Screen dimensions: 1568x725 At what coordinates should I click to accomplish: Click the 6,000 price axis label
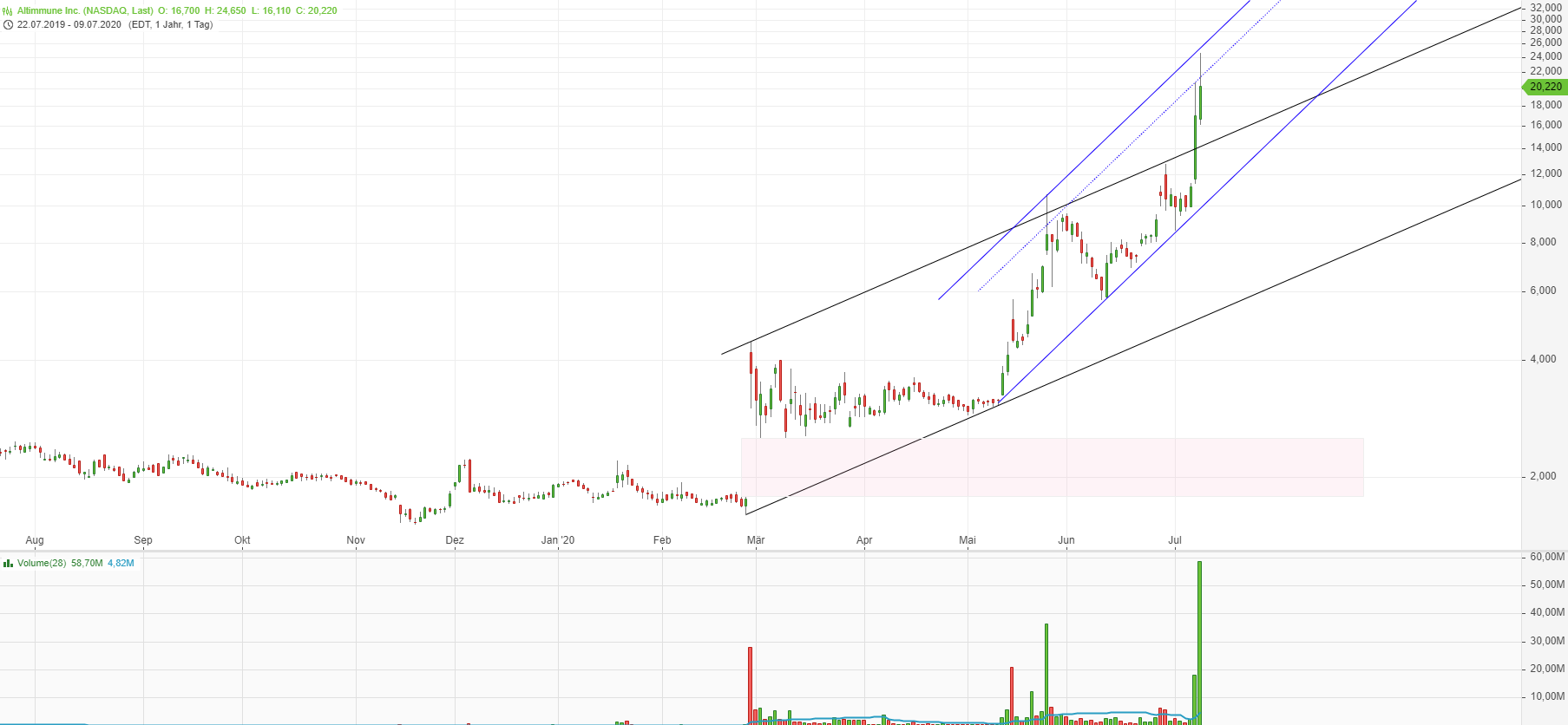click(1543, 291)
